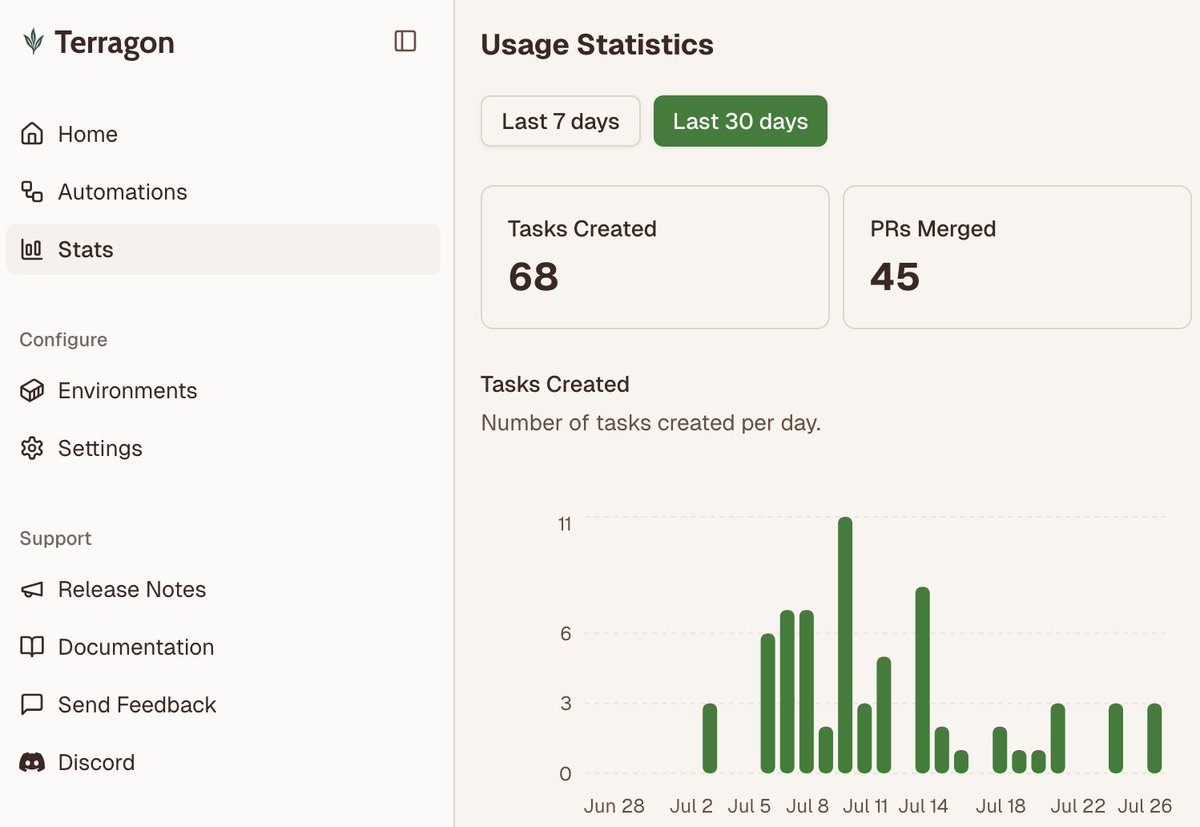The image size is (1200, 827).
Task: Click the Environments box icon
Action: [x=32, y=391]
